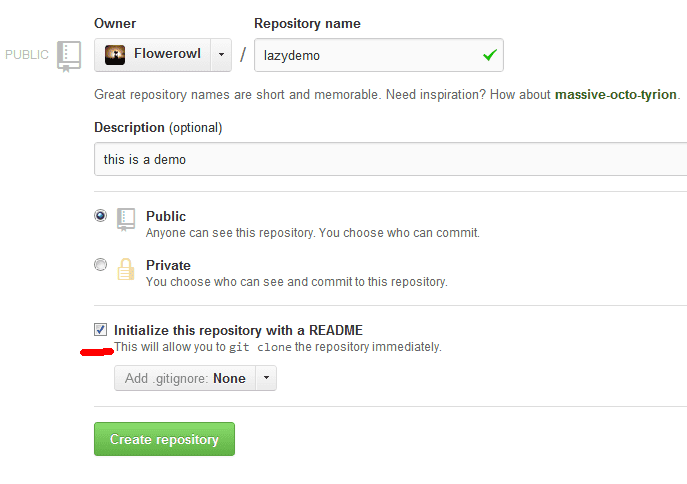Click the bold "Private" option label
Screen dimensions: 687x484
click(x=168, y=265)
